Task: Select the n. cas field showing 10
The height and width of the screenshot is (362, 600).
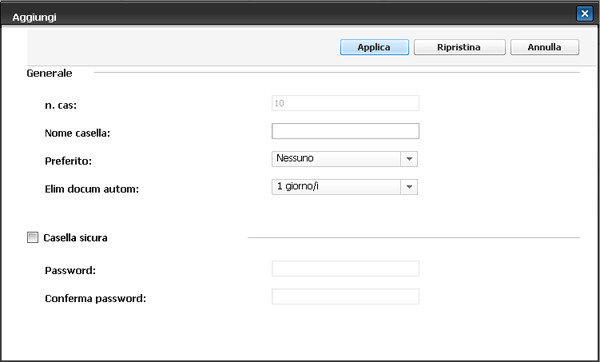Action: pyautogui.click(x=345, y=103)
